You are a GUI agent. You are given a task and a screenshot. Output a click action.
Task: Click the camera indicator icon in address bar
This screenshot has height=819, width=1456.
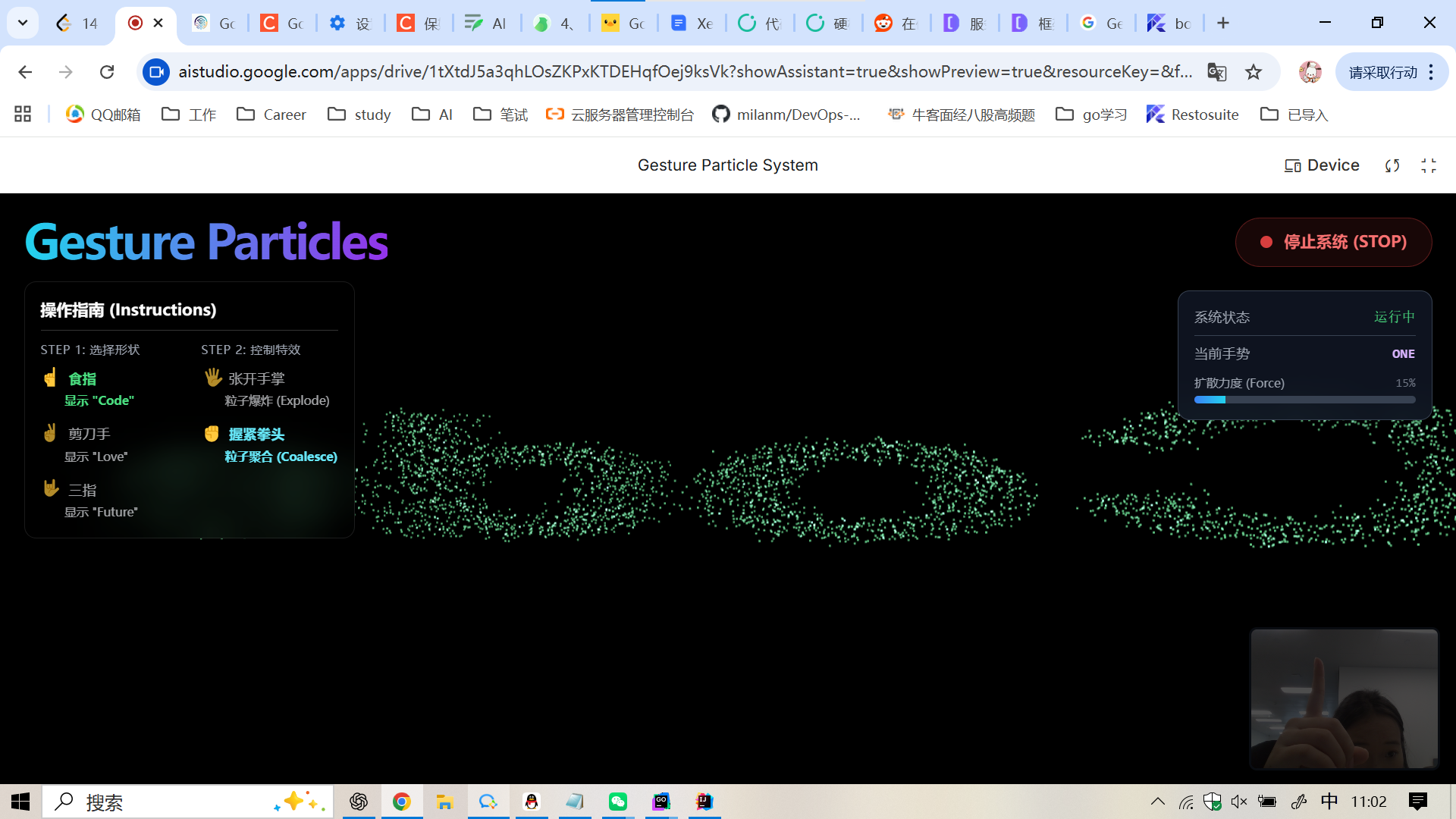(x=156, y=72)
